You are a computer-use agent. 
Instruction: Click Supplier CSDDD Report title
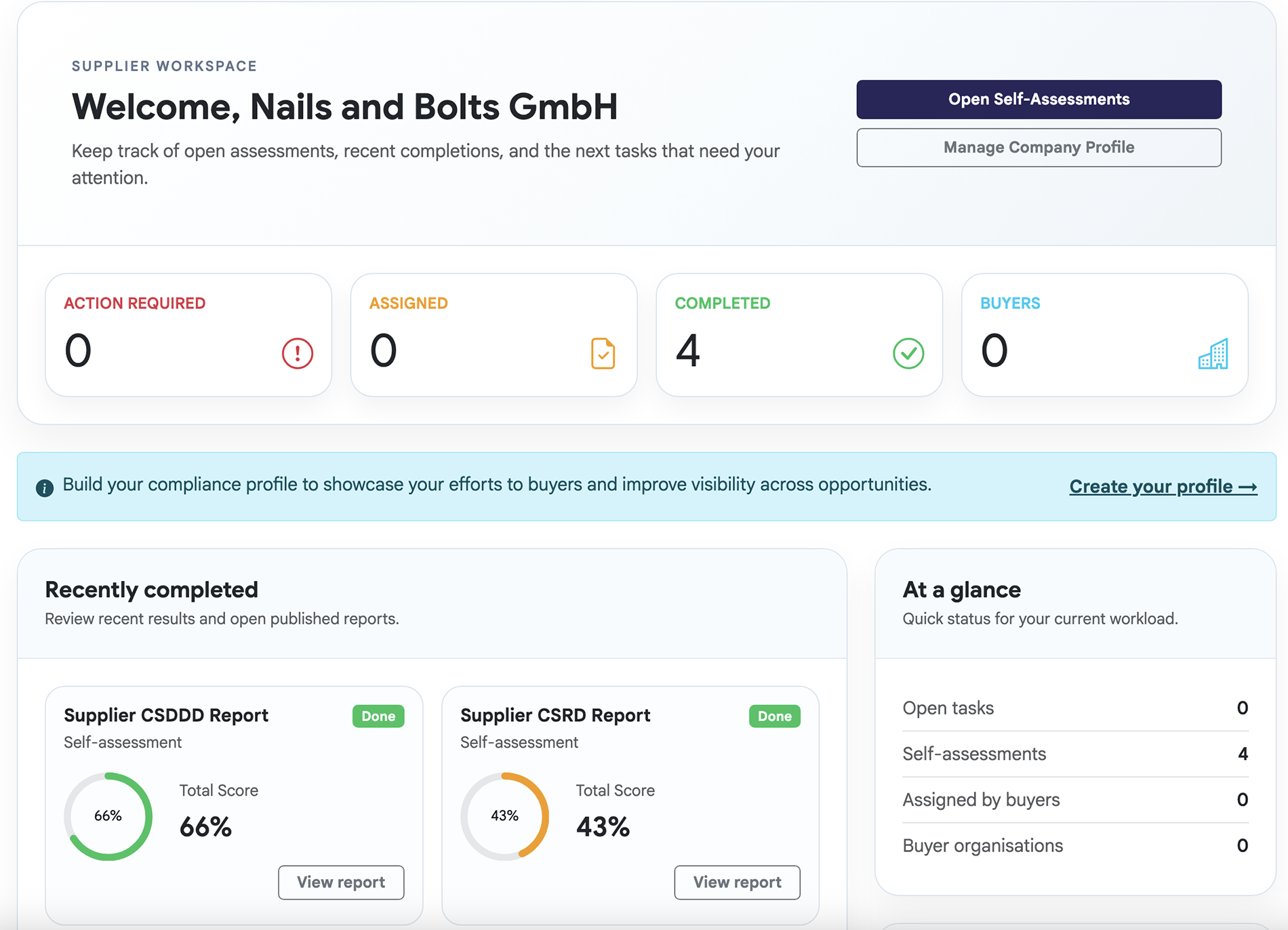pyautogui.click(x=166, y=715)
